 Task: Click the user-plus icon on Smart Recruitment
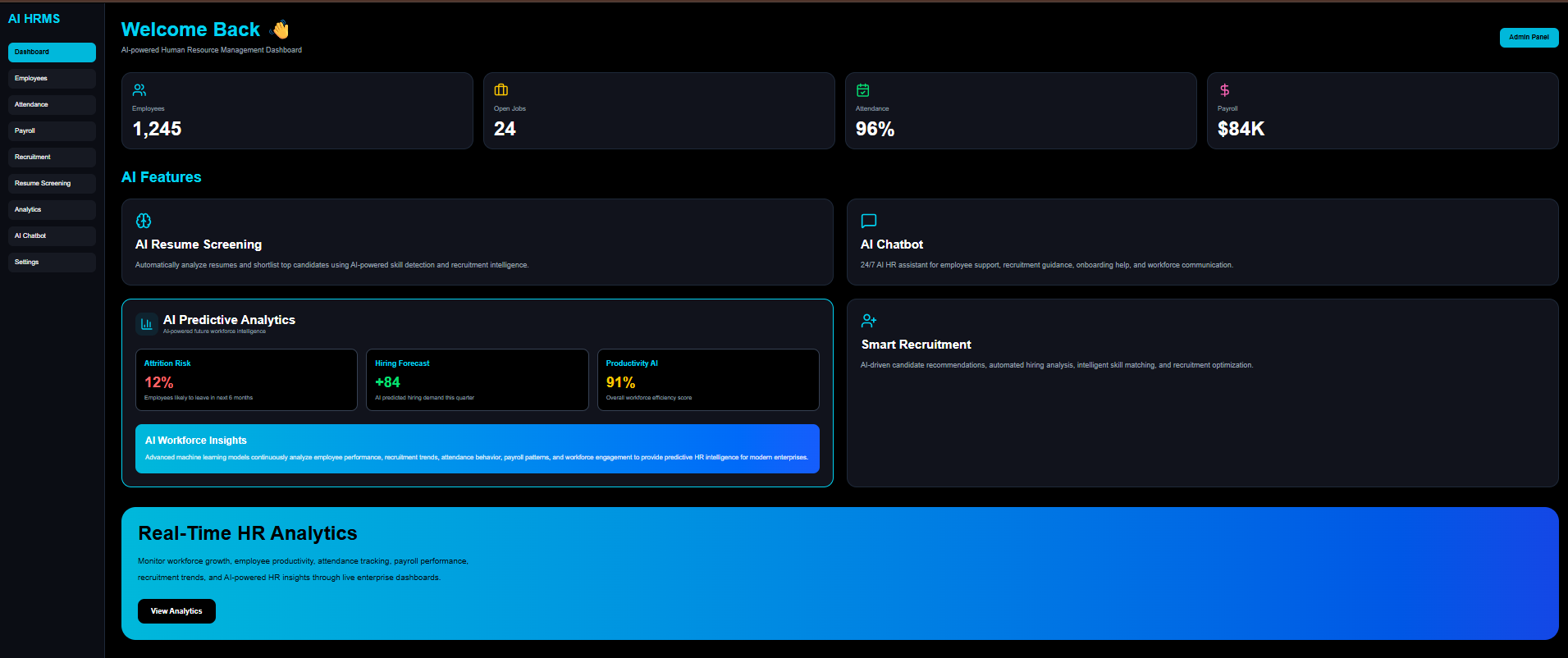[869, 321]
